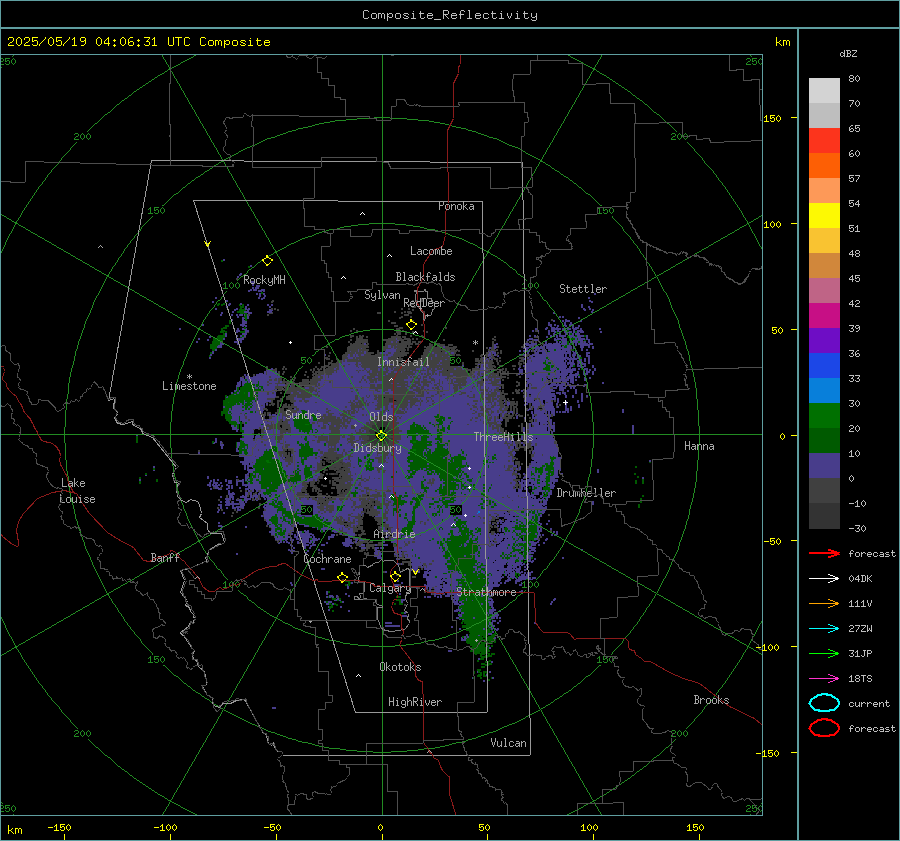Click the yellow diamond marker near Cochrane
Screen dimensions: 900x841
pos(343,577)
